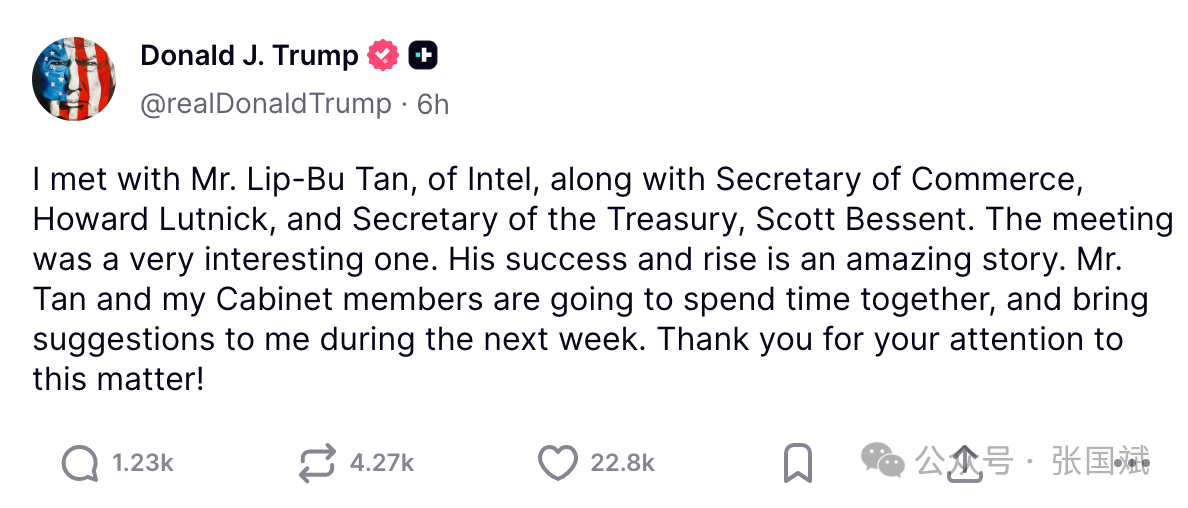The image size is (1188, 508).
Task: Click the share upload icon
Action: click(x=965, y=464)
